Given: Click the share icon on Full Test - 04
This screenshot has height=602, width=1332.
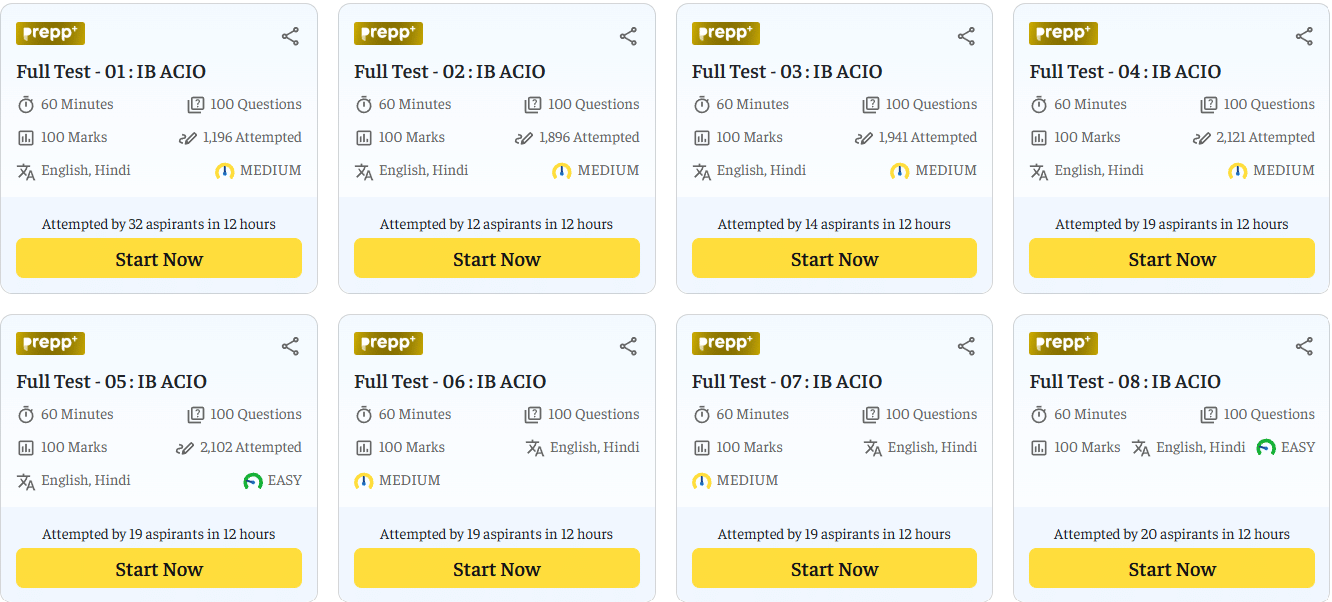Looking at the screenshot, I should [x=1304, y=35].
